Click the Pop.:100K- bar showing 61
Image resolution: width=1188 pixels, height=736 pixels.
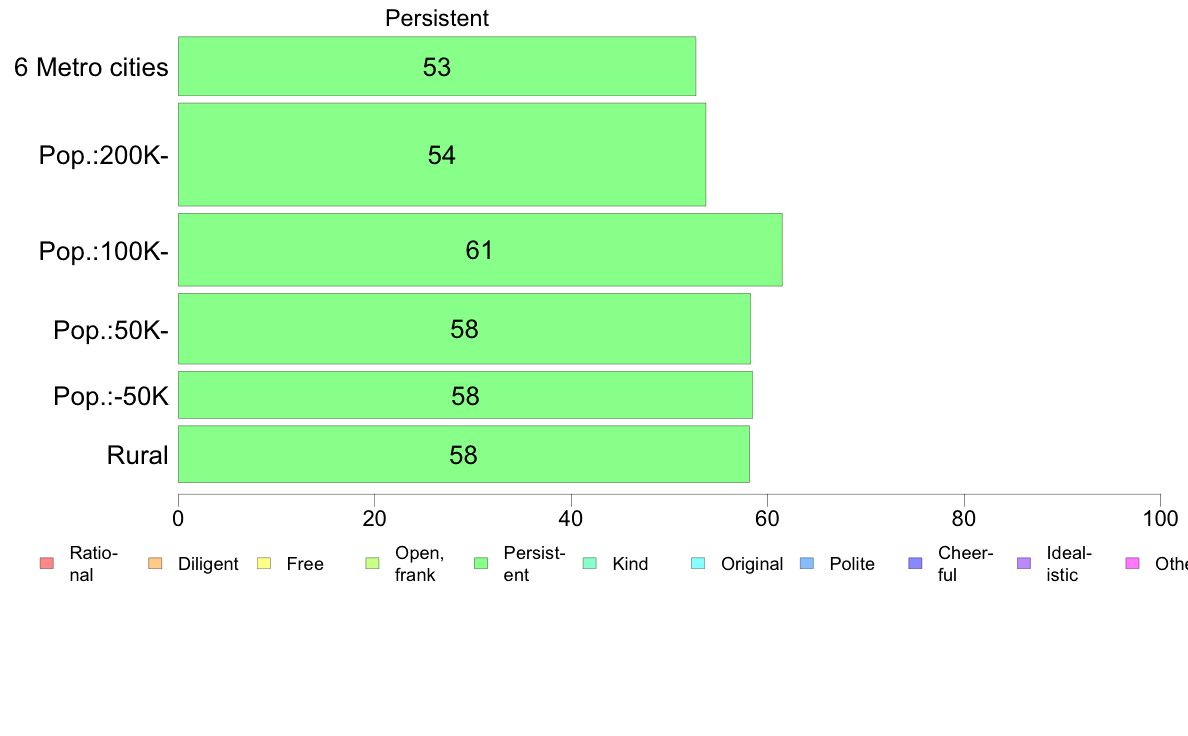click(480, 249)
